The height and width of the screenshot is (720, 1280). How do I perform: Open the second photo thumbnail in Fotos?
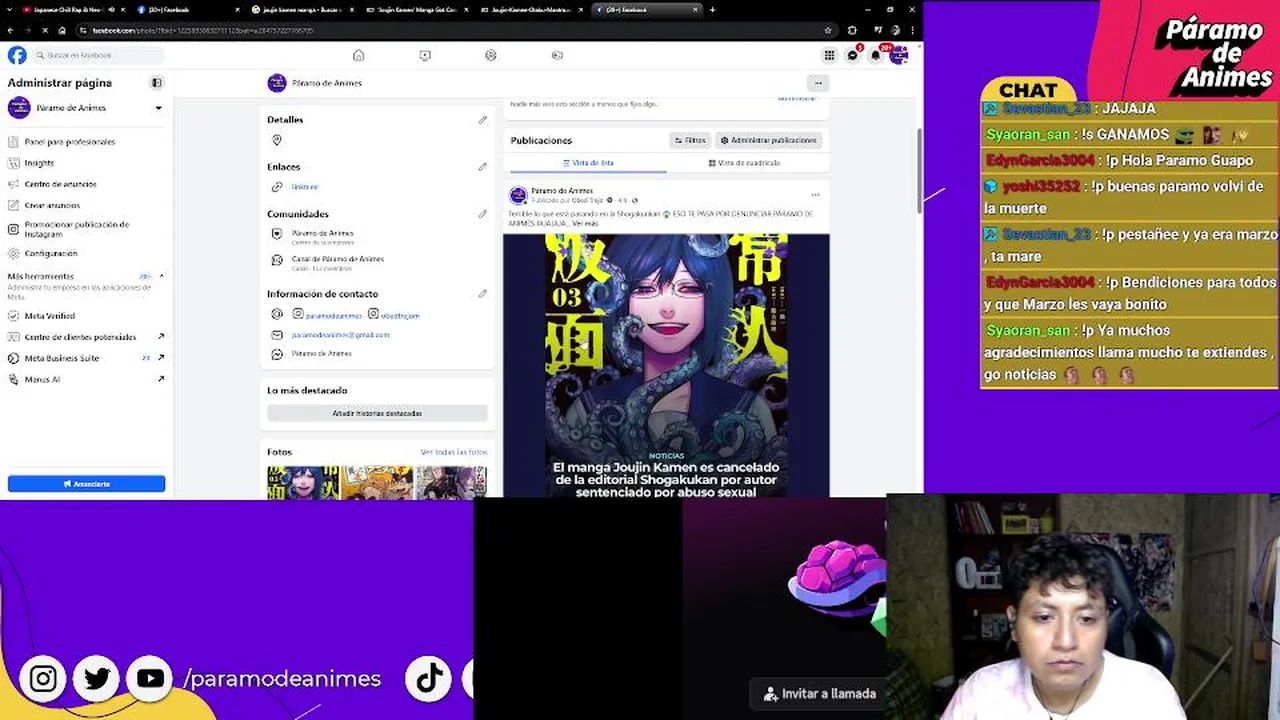click(377, 483)
